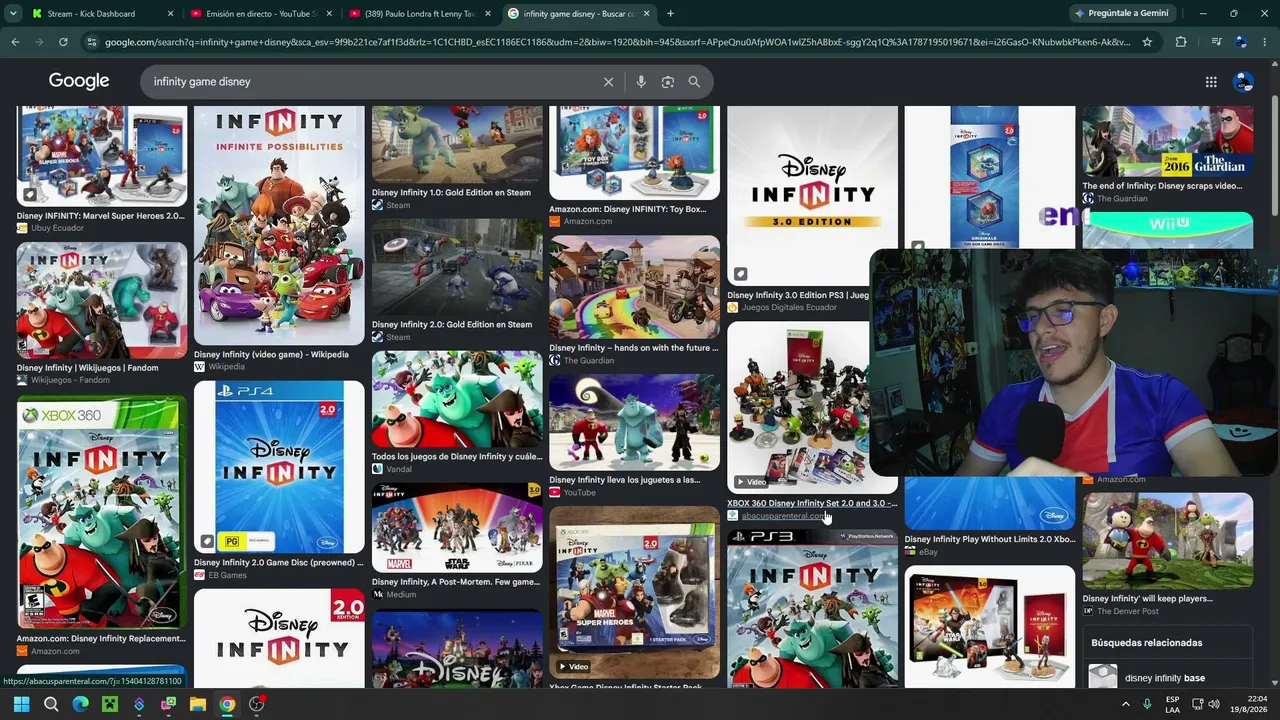
Task: Reload the current page
Action: [63, 42]
